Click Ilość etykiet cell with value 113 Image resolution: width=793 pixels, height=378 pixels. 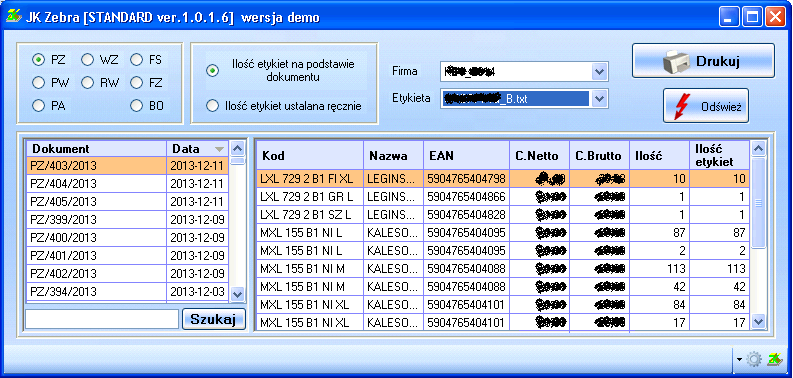click(x=719, y=269)
